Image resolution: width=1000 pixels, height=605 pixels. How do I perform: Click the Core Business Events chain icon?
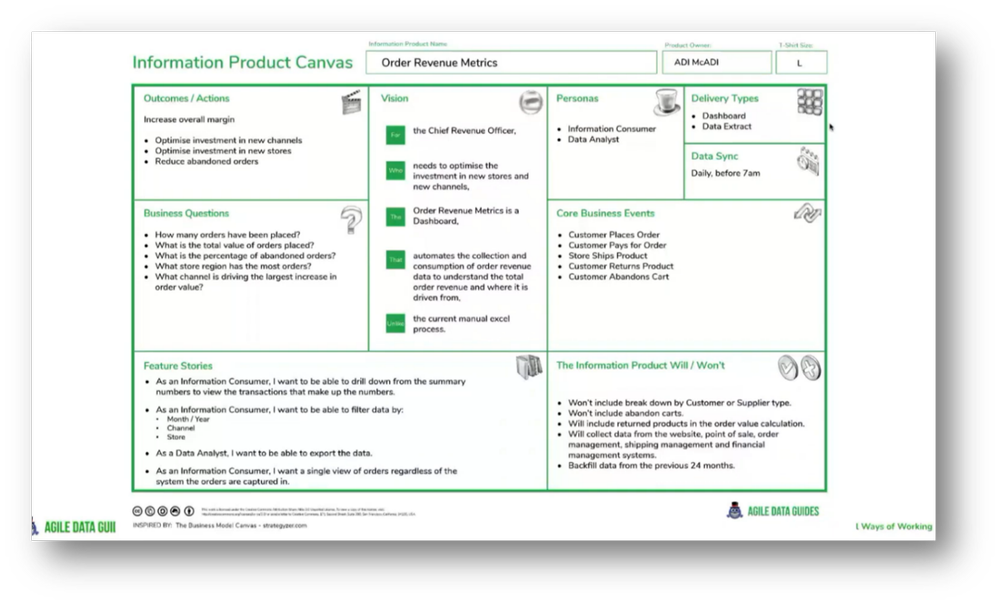coord(807,213)
